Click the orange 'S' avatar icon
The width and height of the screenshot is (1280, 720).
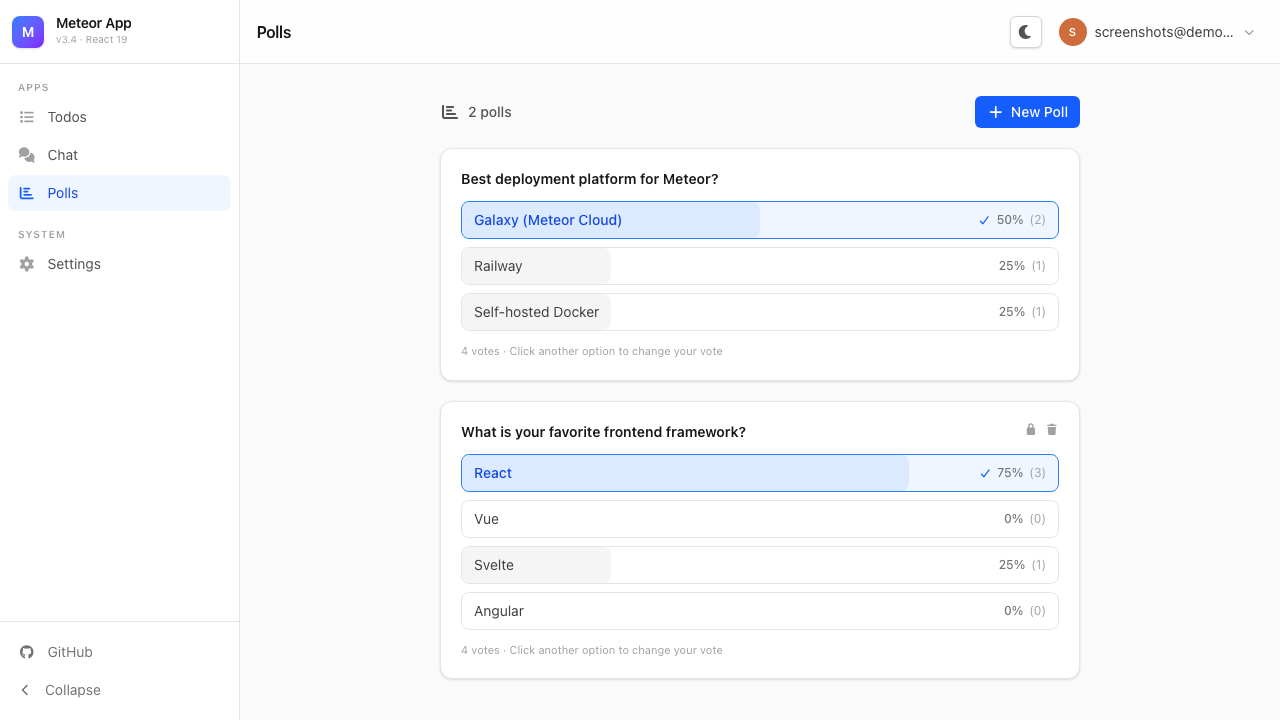click(1072, 31)
